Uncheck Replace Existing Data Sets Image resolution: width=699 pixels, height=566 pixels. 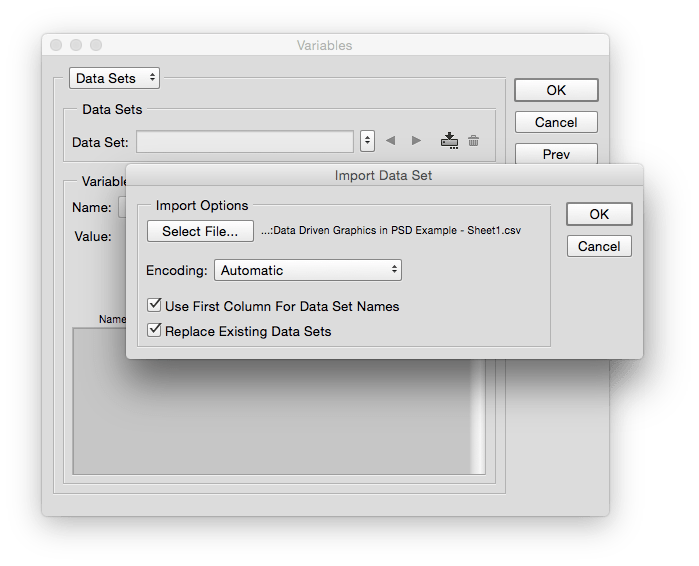(x=154, y=331)
